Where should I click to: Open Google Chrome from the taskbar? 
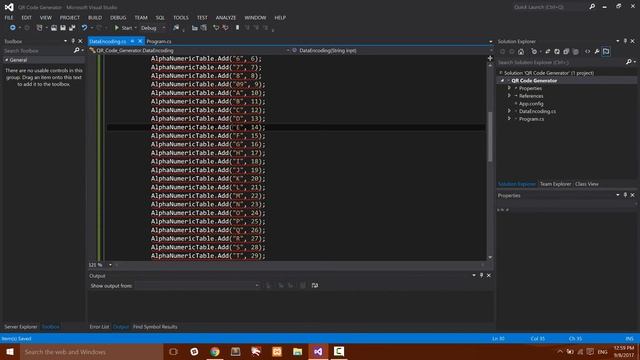(215, 352)
